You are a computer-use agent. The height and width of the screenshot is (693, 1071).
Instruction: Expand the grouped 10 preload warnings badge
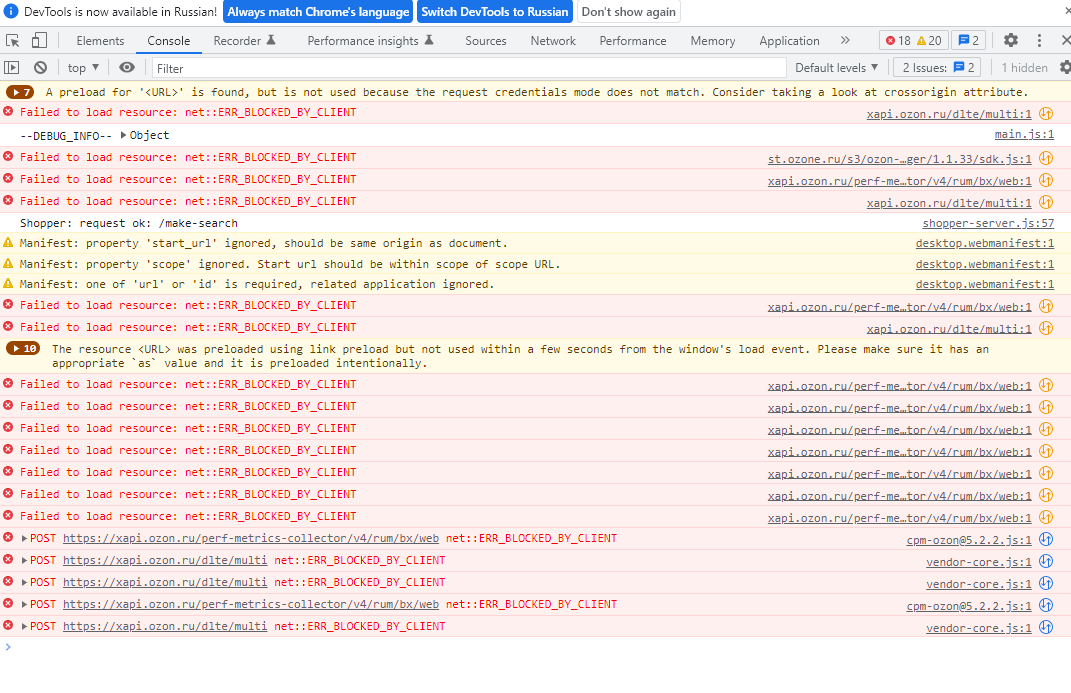[23, 349]
